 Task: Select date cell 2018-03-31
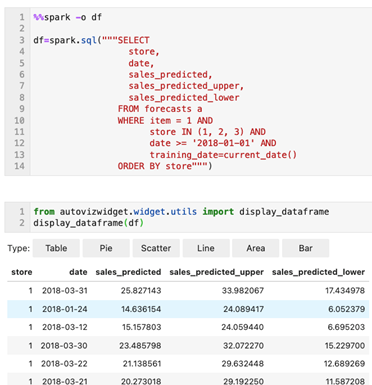(x=65, y=291)
